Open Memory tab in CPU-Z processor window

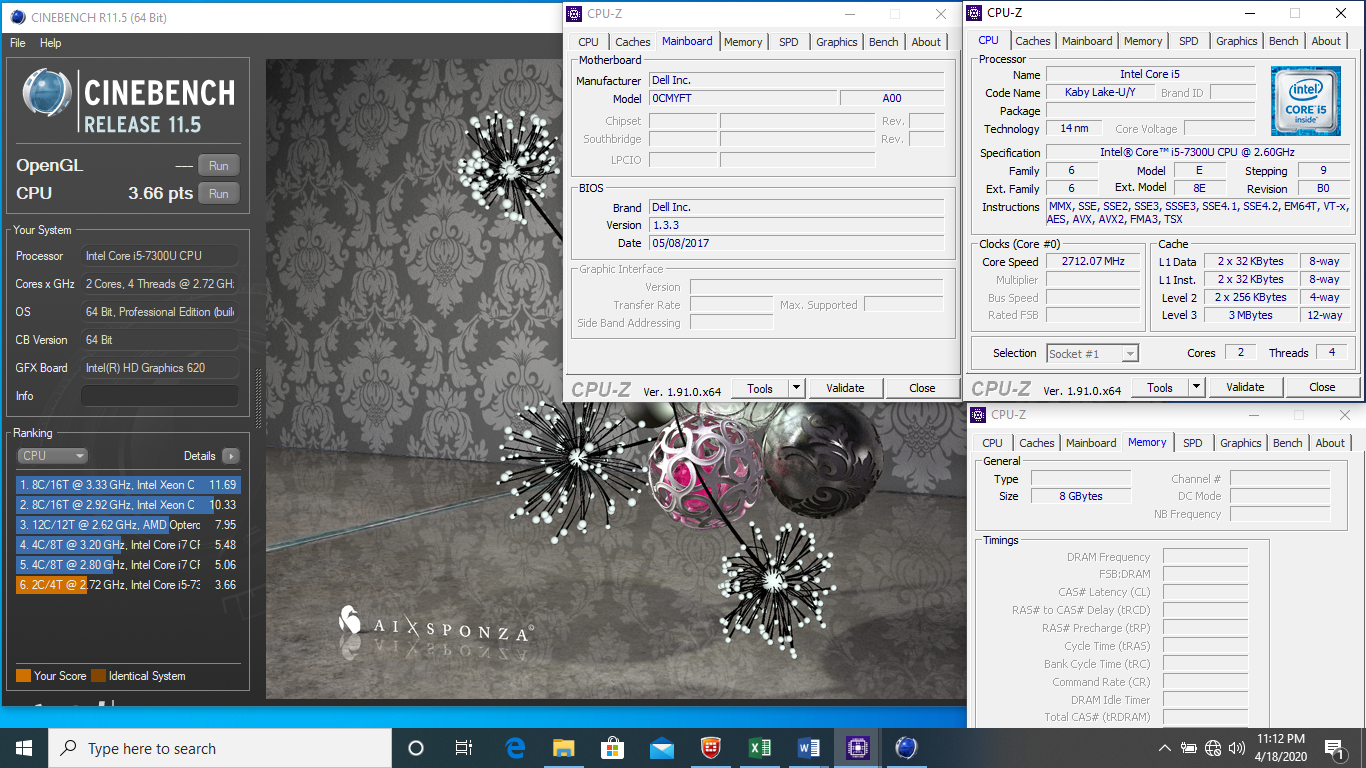[x=1143, y=41]
